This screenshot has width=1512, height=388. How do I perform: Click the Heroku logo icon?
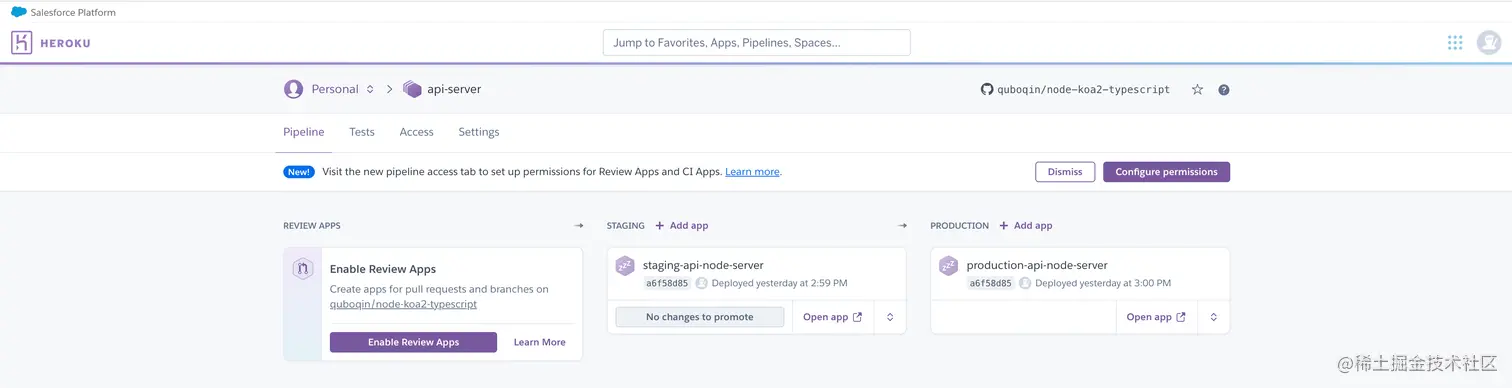click(x=22, y=43)
